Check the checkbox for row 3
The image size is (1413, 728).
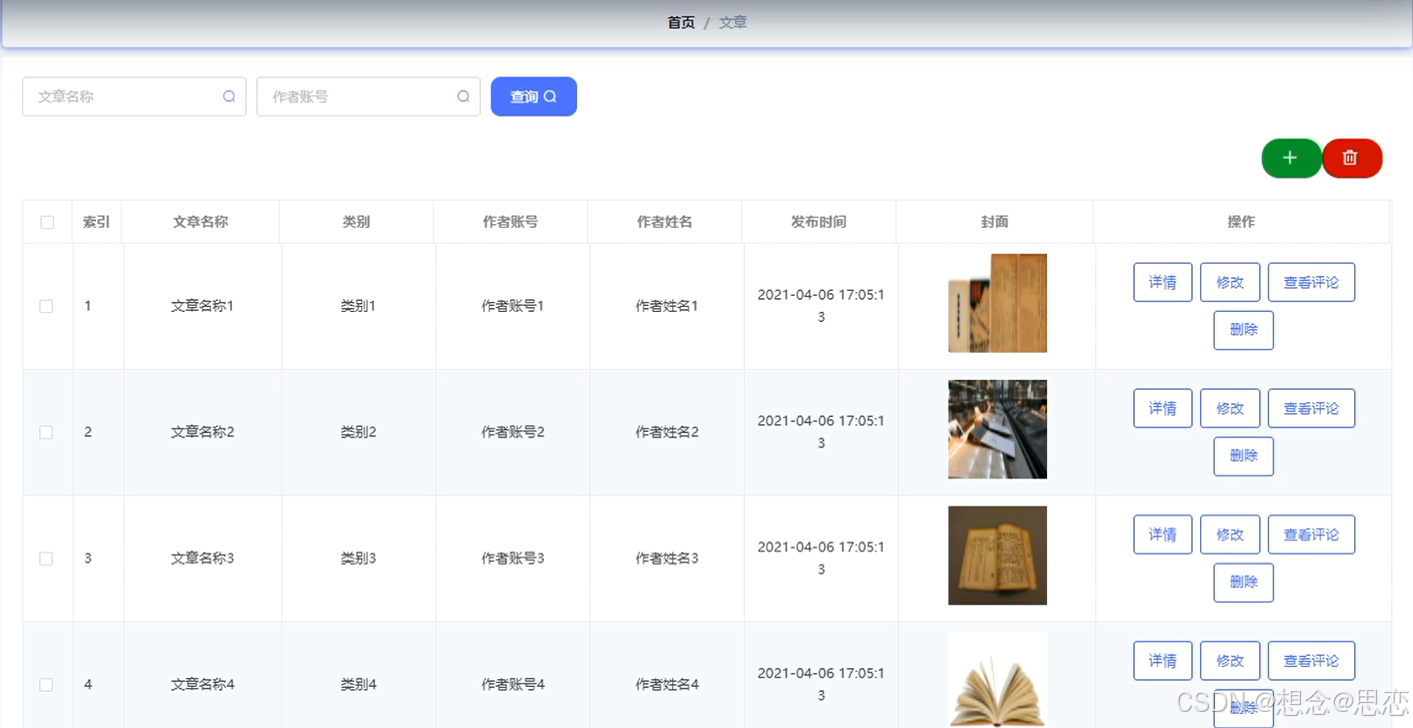(46, 558)
